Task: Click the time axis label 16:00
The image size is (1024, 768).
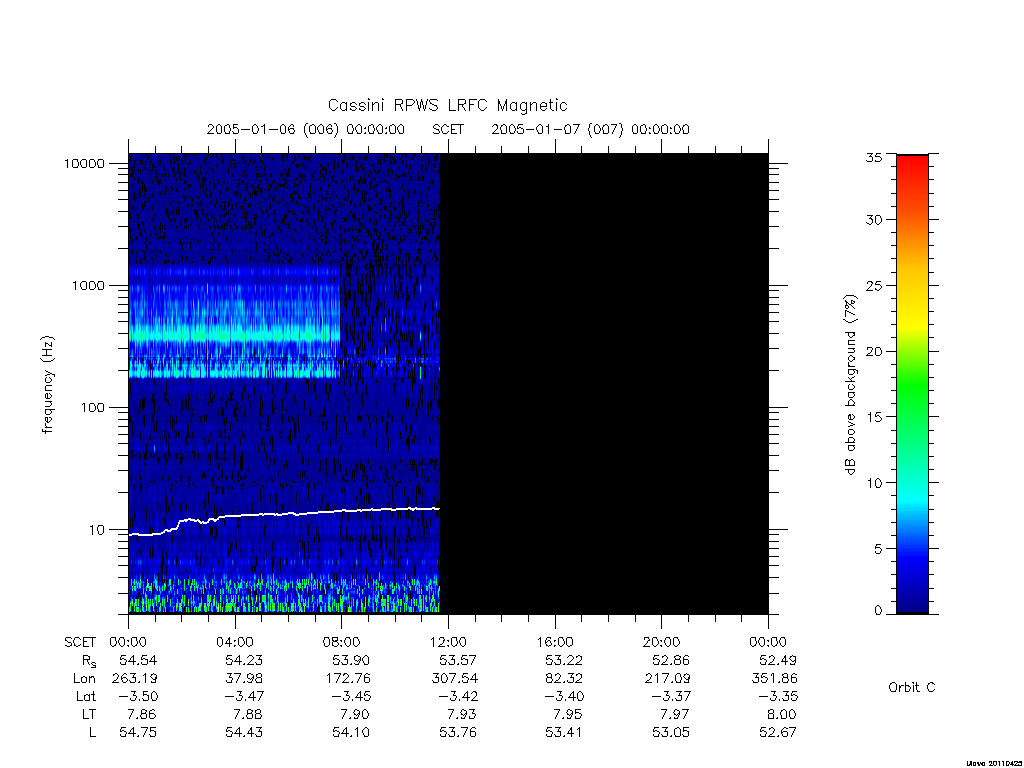Action: click(x=554, y=642)
